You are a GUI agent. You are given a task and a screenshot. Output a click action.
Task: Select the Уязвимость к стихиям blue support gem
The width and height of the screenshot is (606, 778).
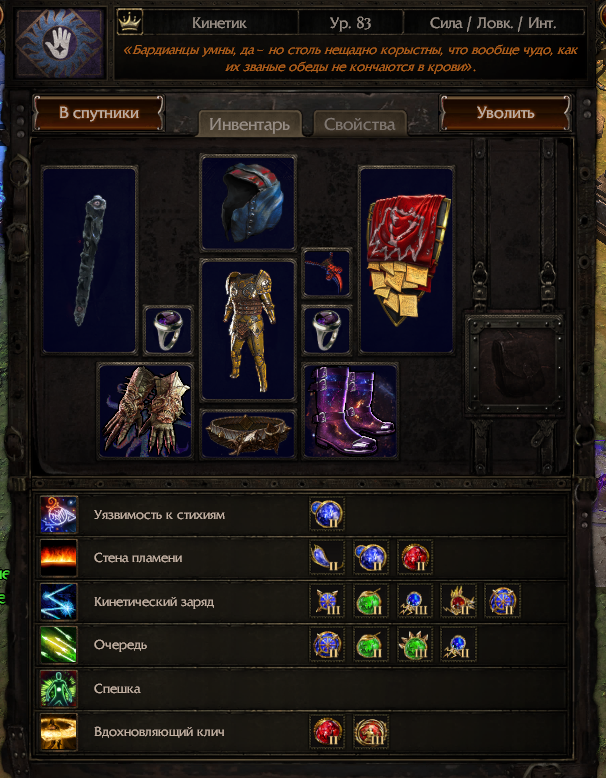click(x=327, y=515)
